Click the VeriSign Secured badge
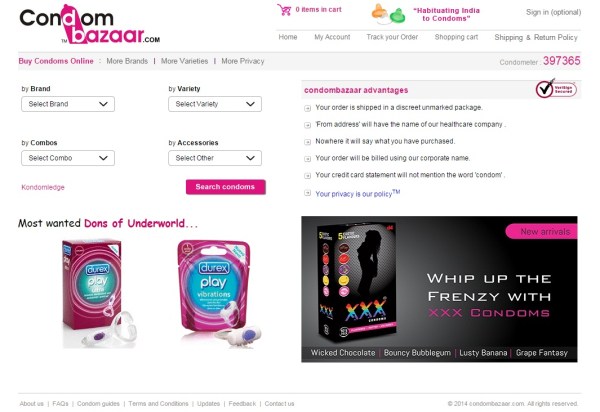600x412 pixels. pos(556,89)
